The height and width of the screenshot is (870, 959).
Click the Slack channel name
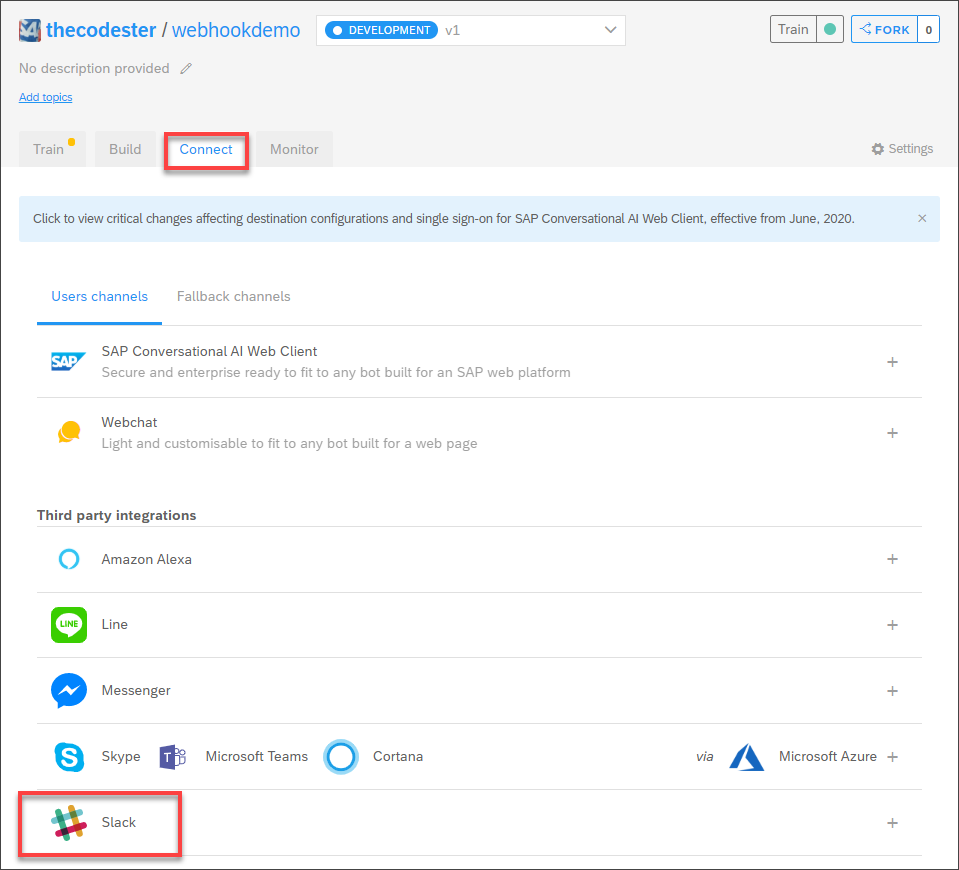[x=119, y=823]
